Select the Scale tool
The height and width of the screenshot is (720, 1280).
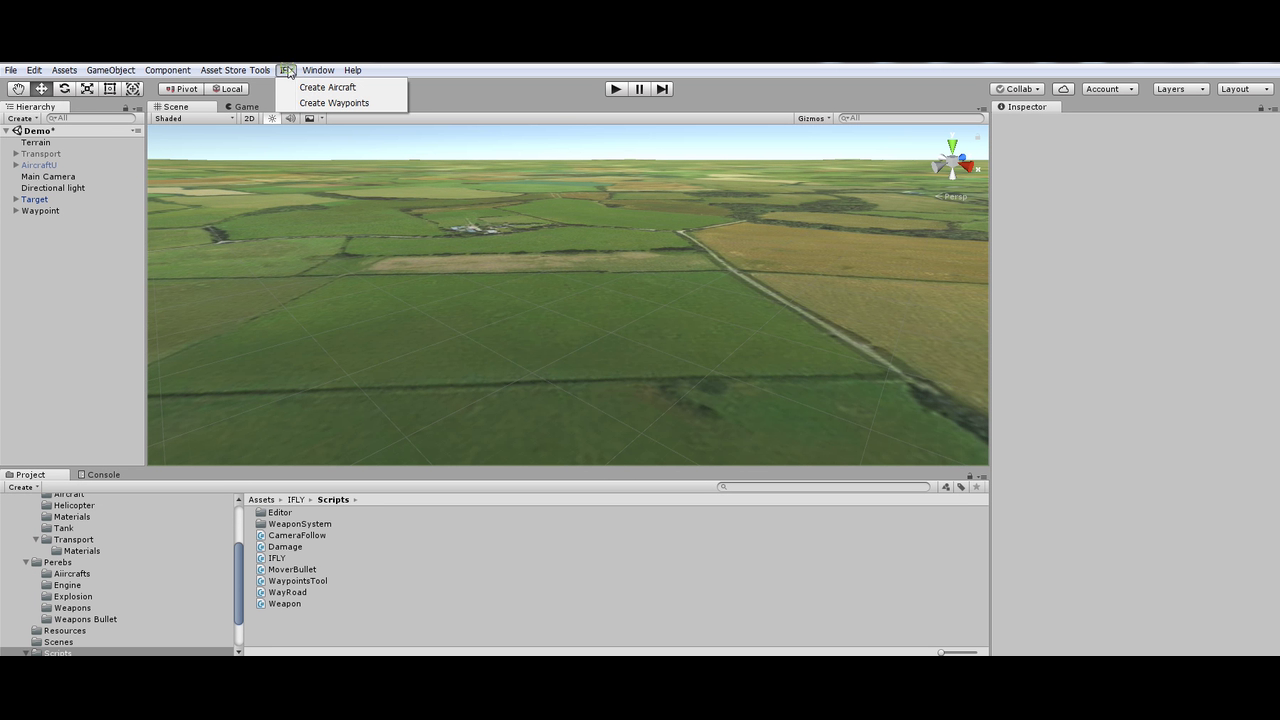click(87, 89)
